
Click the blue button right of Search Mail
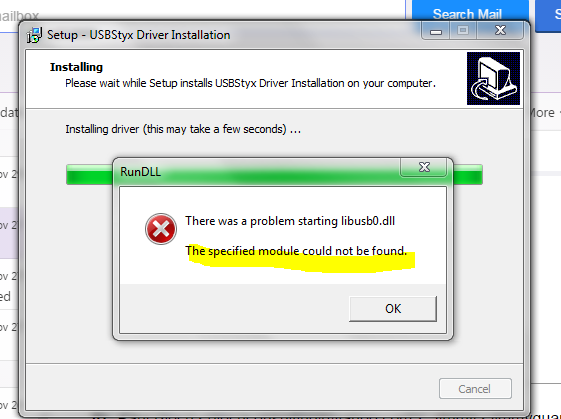click(548, 14)
